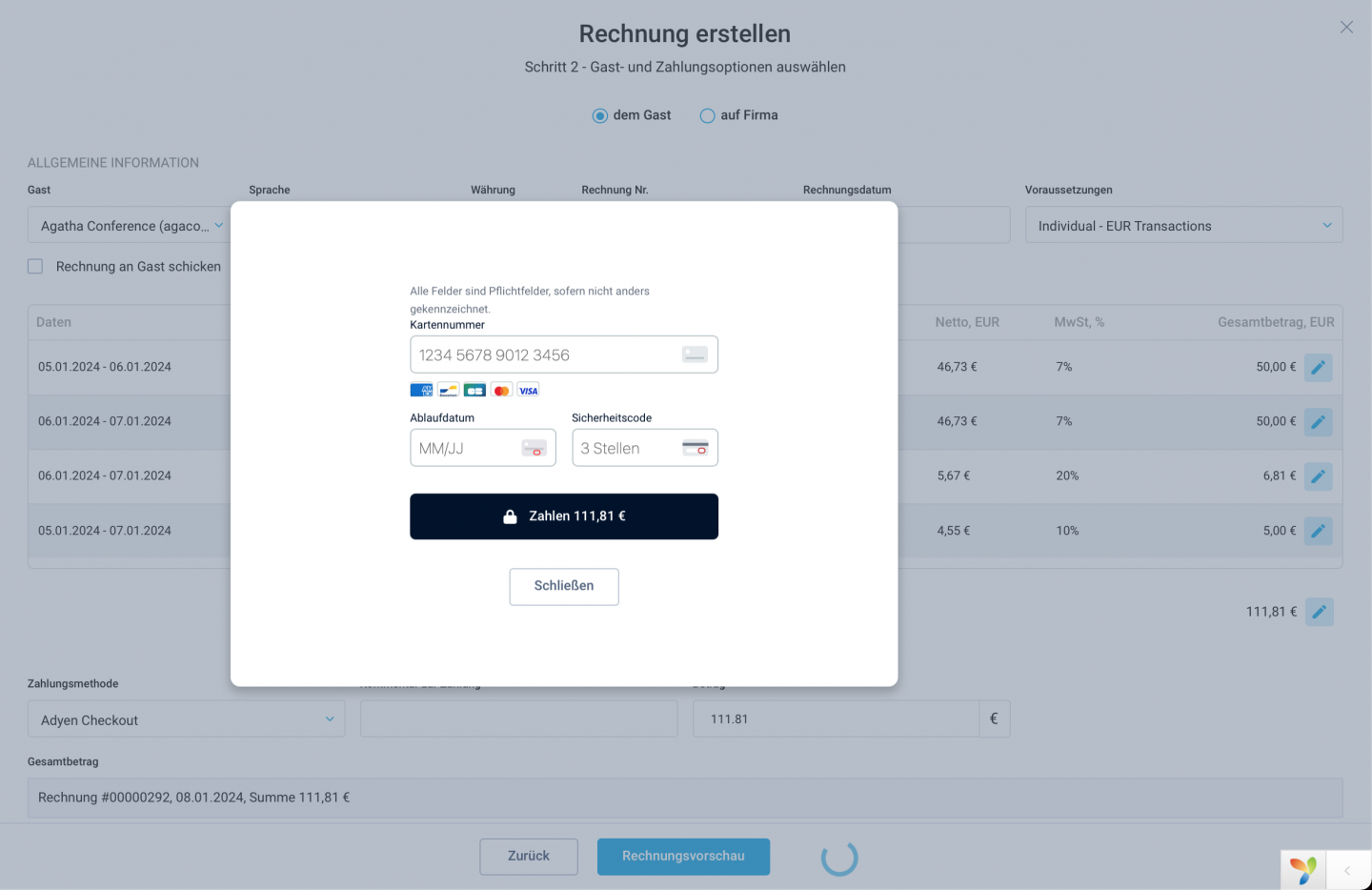
Task: Click the date cell 05.01.2024 - 07.01.2024
Action: coord(105,531)
